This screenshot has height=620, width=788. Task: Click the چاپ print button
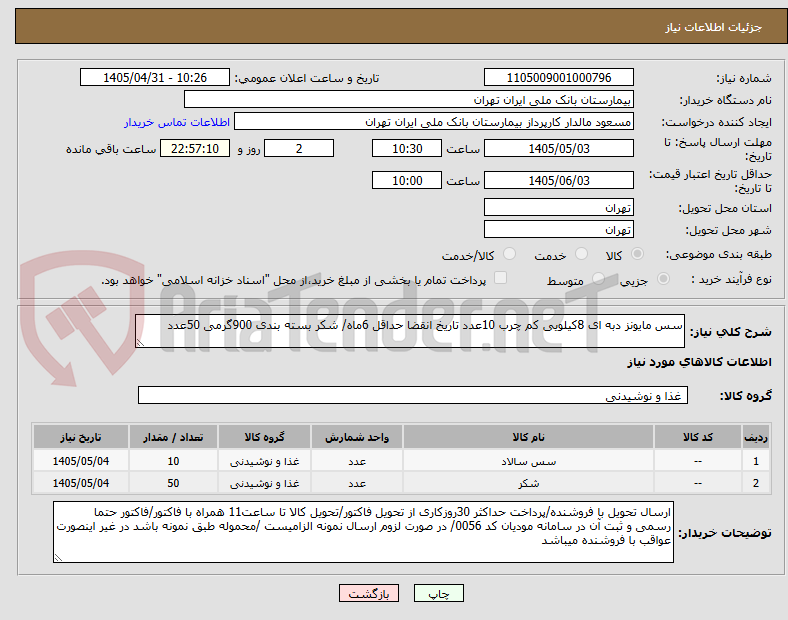tap(439, 593)
